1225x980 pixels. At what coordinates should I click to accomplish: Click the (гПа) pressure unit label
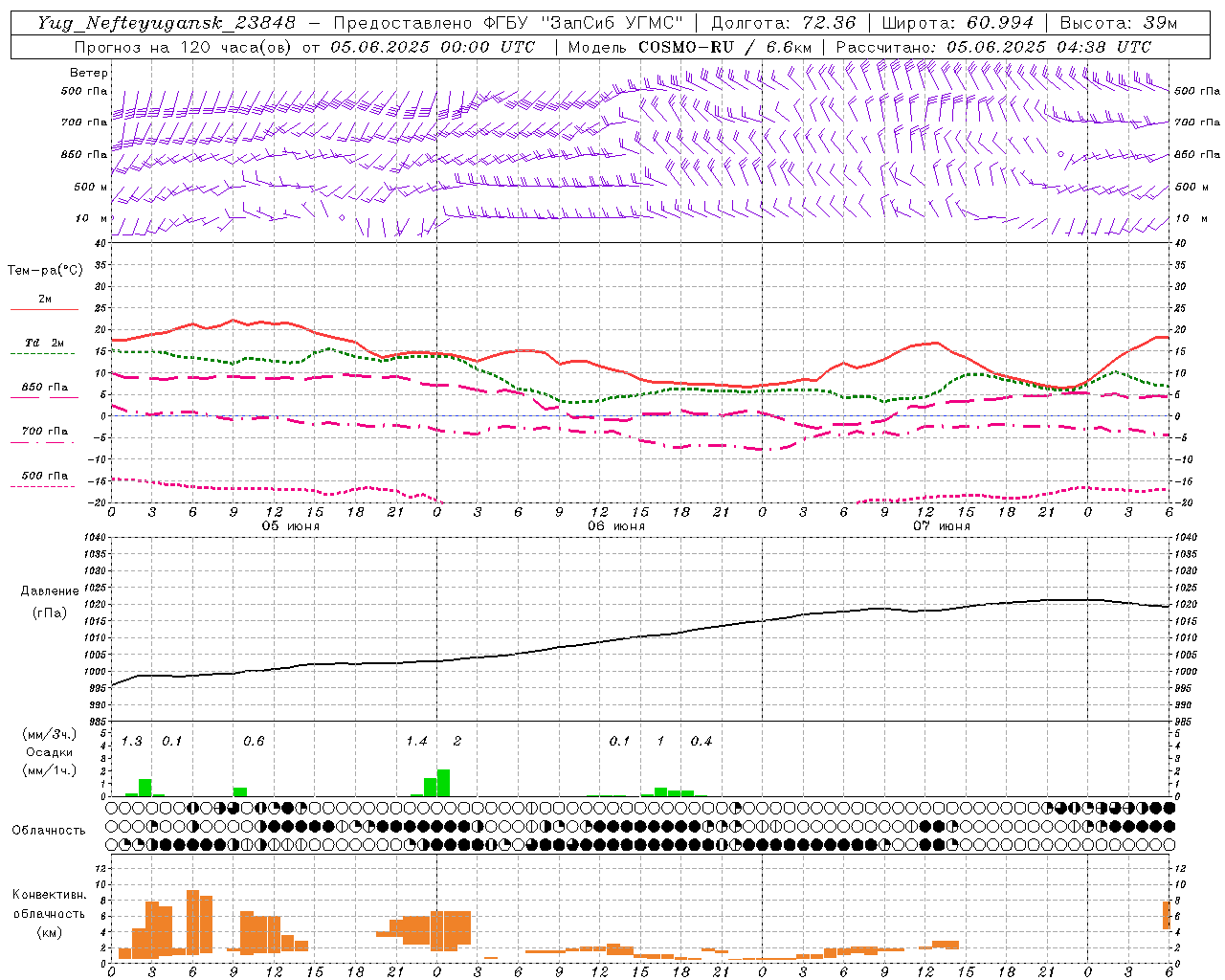click(x=50, y=613)
